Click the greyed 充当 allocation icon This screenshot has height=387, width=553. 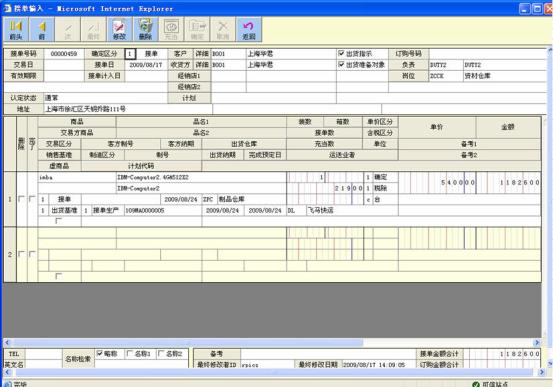[171, 29]
